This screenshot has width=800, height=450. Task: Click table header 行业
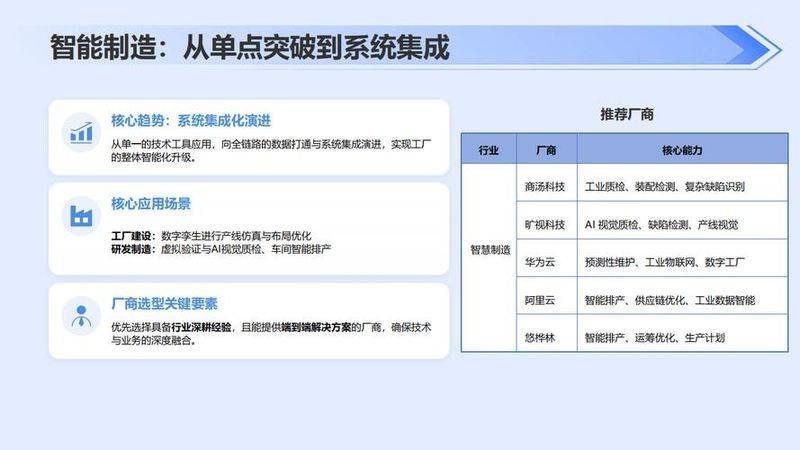(489, 150)
